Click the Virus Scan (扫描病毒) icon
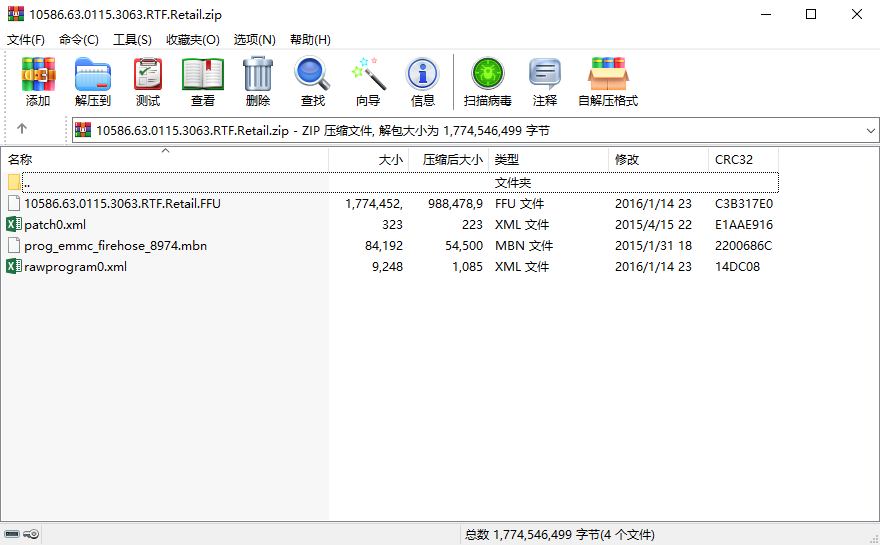 (x=487, y=74)
